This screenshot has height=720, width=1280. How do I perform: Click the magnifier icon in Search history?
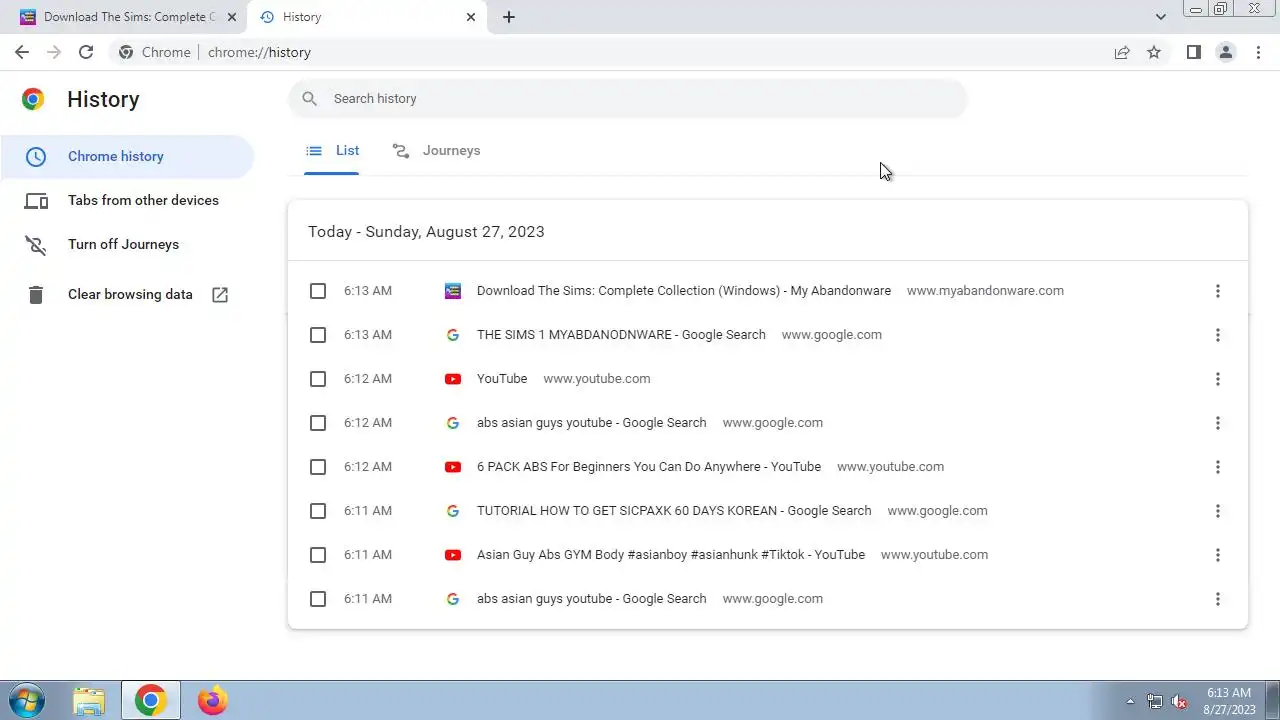click(310, 99)
